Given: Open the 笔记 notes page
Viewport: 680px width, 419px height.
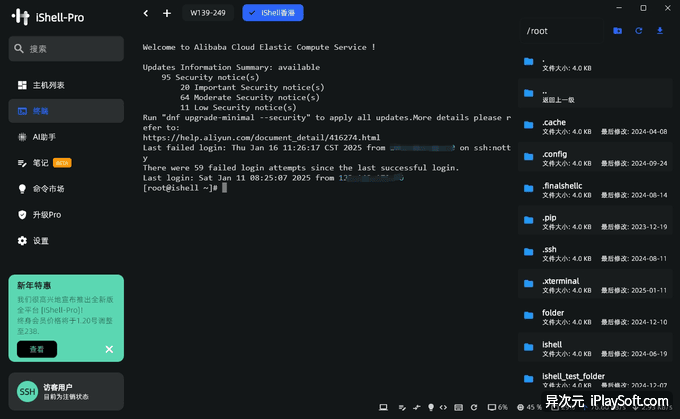Looking at the screenshot, I should 66,163.
